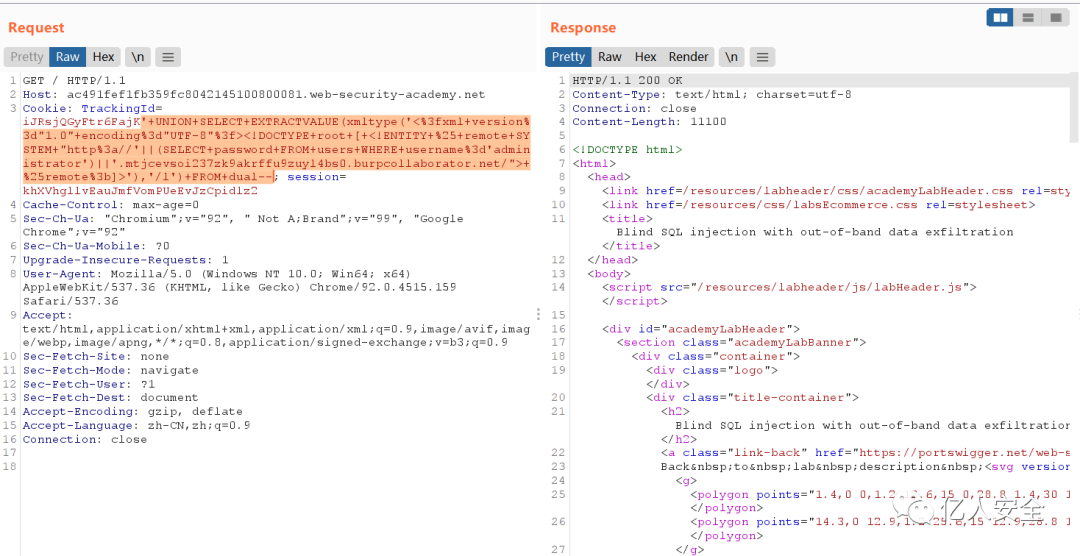Click the 'HTTP/1.1 200 OK' response status line
Image resolution: width=1080 pixels, height=556 pixels.
[x=627, y=81]
